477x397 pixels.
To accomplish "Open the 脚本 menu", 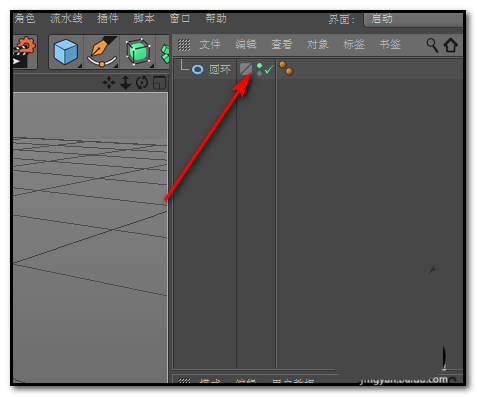I will [144, 18].
